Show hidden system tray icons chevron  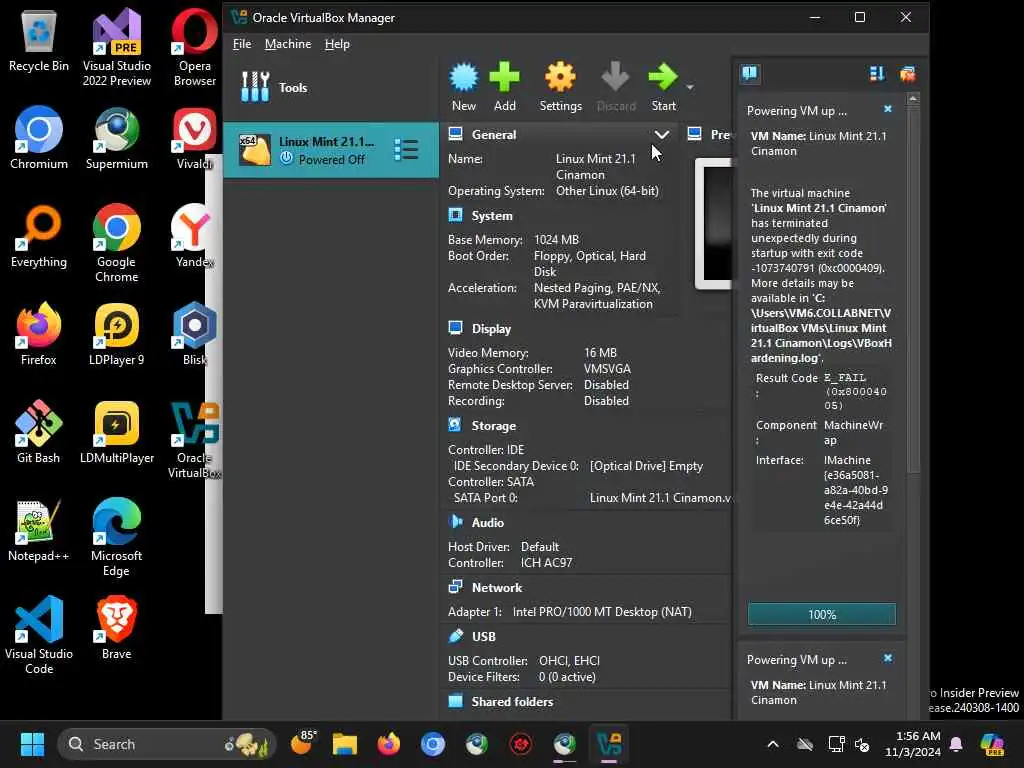pos(773,744)
